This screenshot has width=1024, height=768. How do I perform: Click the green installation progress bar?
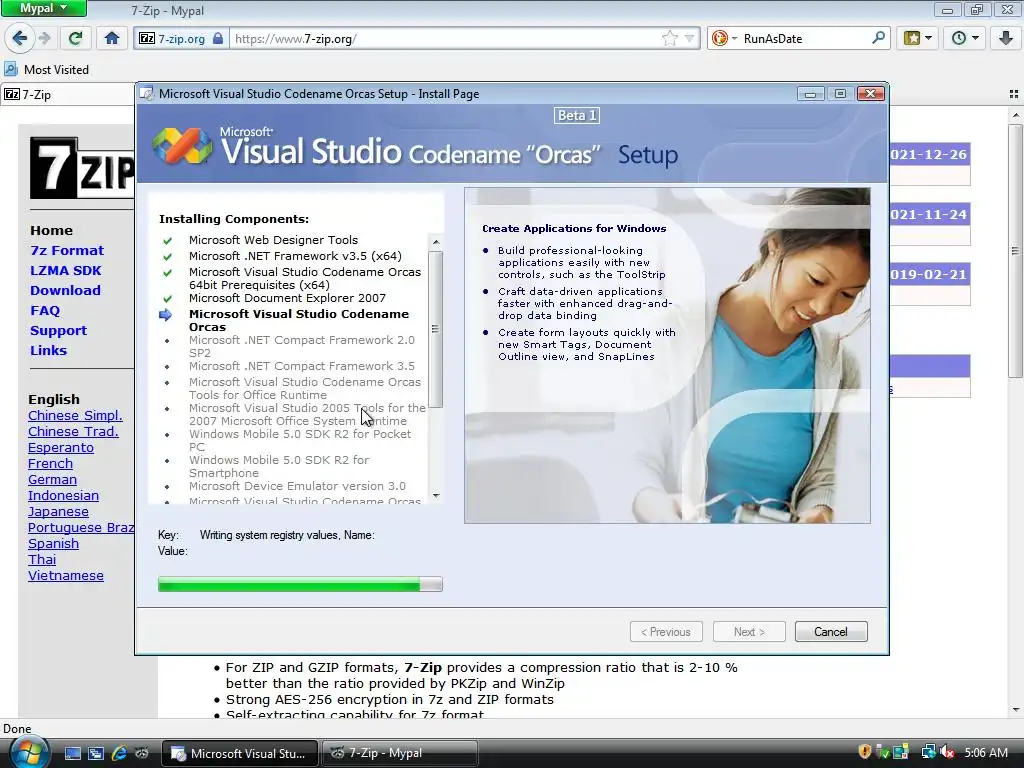(x=300, y=584)
